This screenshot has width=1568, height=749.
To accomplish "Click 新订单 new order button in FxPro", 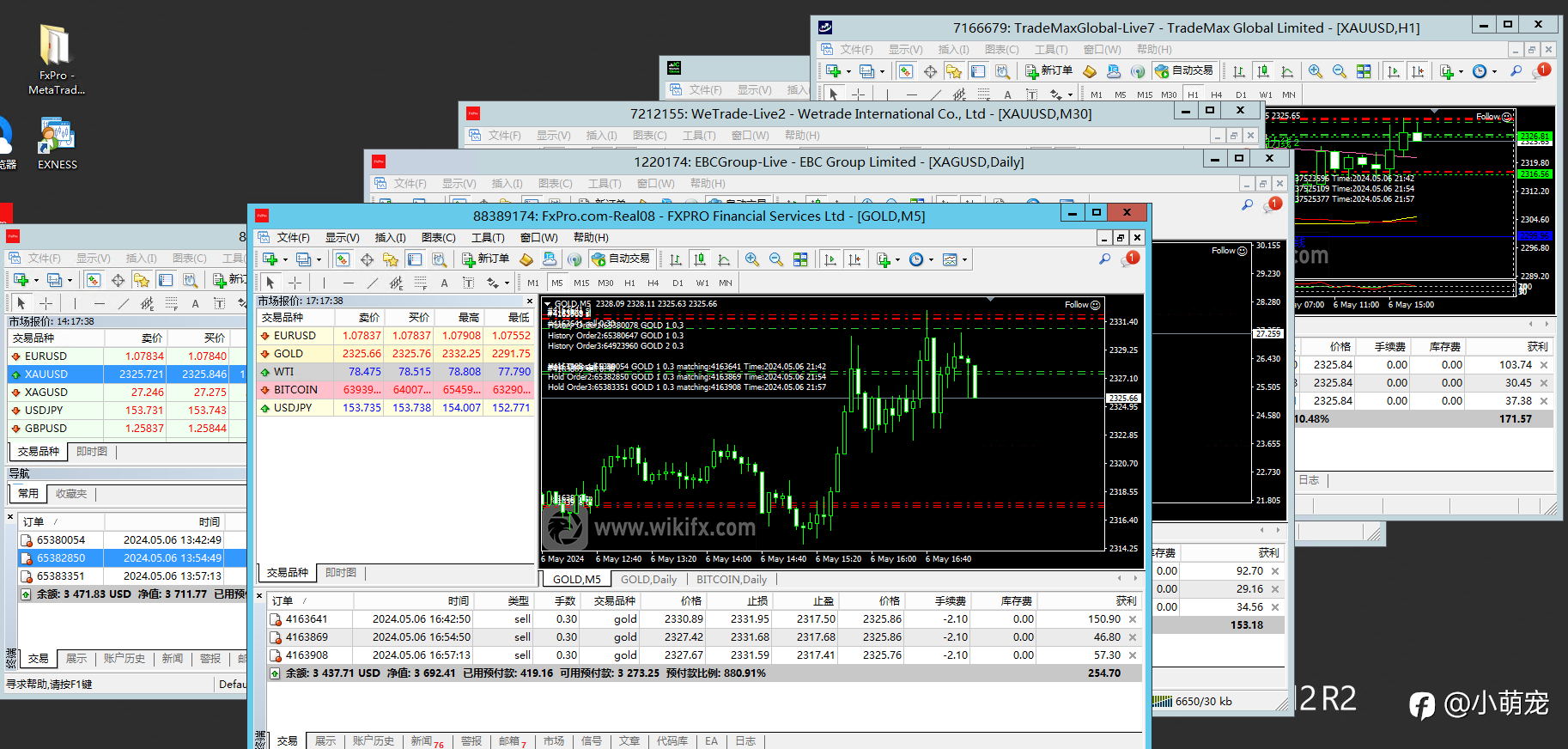I will (x=485, y=259).
